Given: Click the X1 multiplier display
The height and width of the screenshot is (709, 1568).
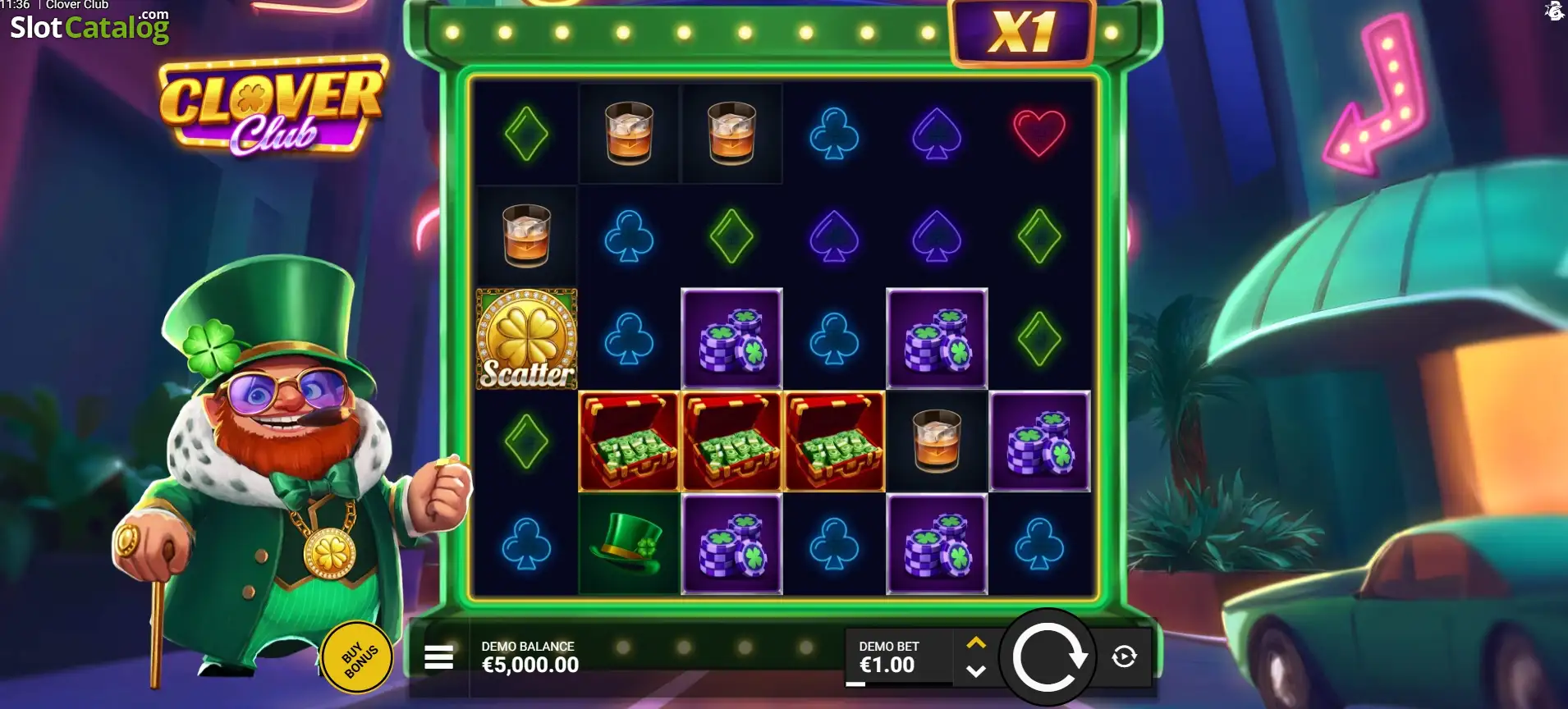Looking at the screenshot, I should [x=1022, y=32].
